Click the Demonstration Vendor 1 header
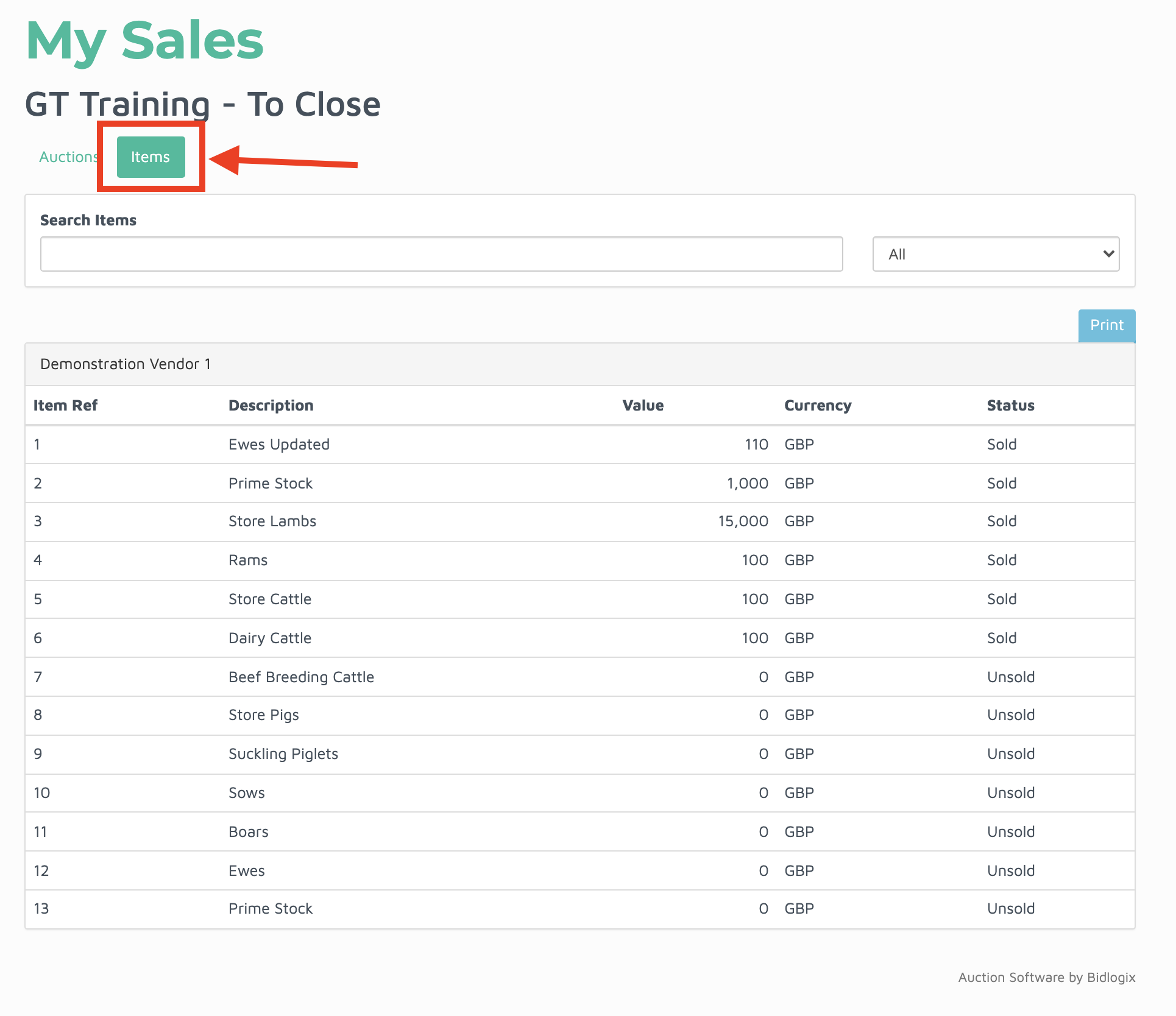 tap(126, 364)
